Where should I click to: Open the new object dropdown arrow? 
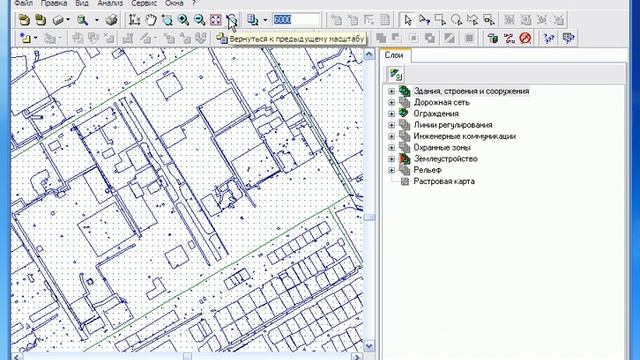point(36,38)
